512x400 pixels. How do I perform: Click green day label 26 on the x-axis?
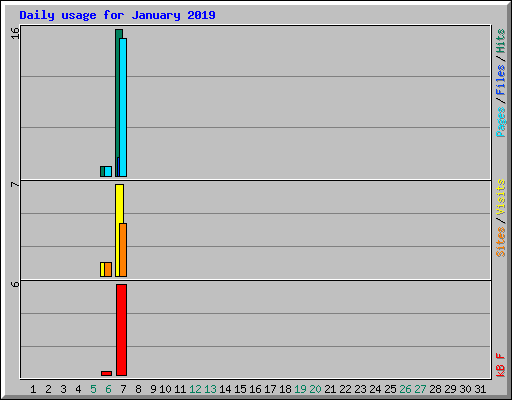[x=405, y=389]
